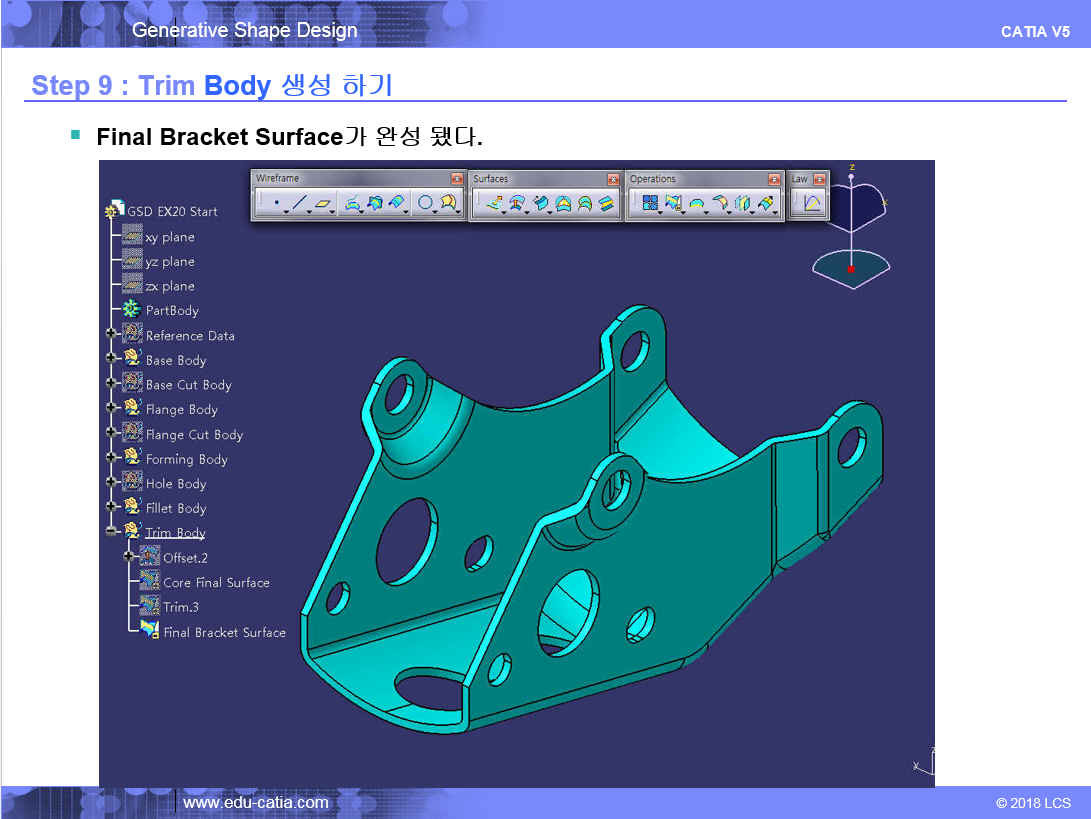Select the Fill surface icon

563,203
